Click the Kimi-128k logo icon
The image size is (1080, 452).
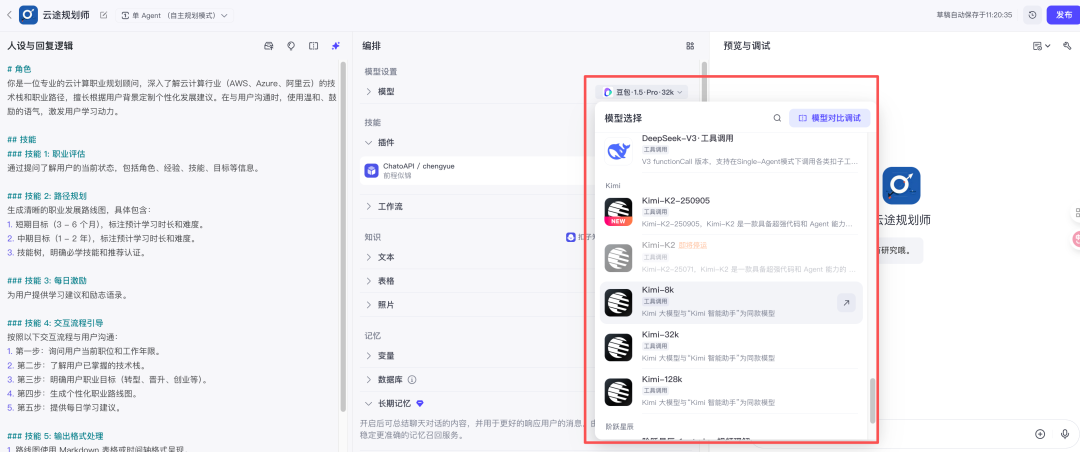(618, 392)
